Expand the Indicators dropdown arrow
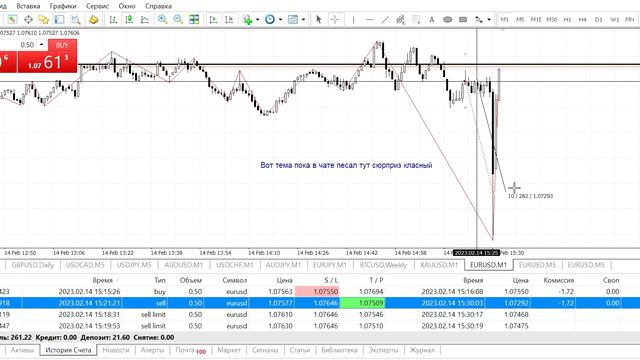Image resolution: width=640 pixels, height=360 pixels. [x=258, y=20]
